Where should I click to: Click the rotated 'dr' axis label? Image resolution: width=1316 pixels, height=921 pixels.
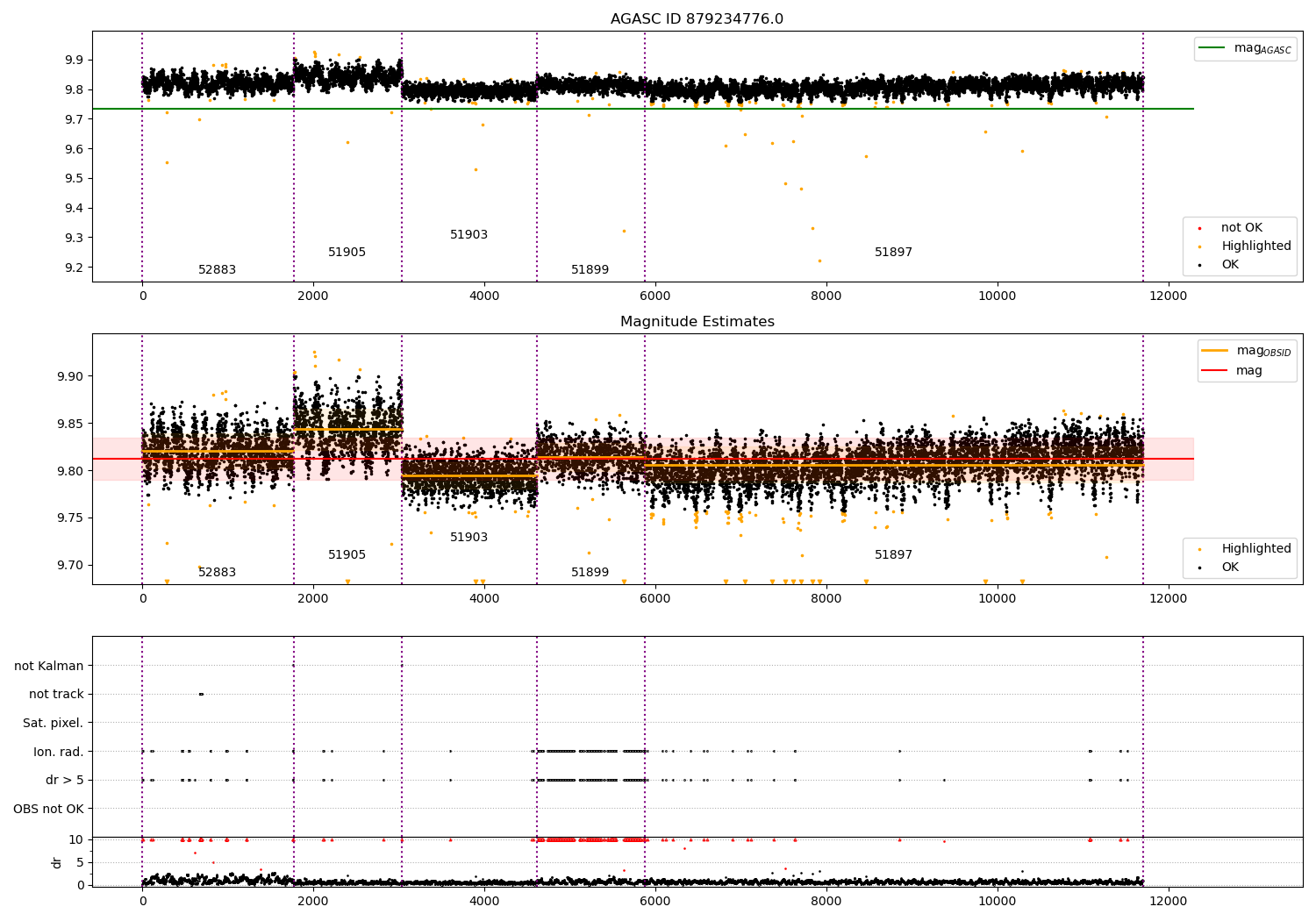coord(57,862)
